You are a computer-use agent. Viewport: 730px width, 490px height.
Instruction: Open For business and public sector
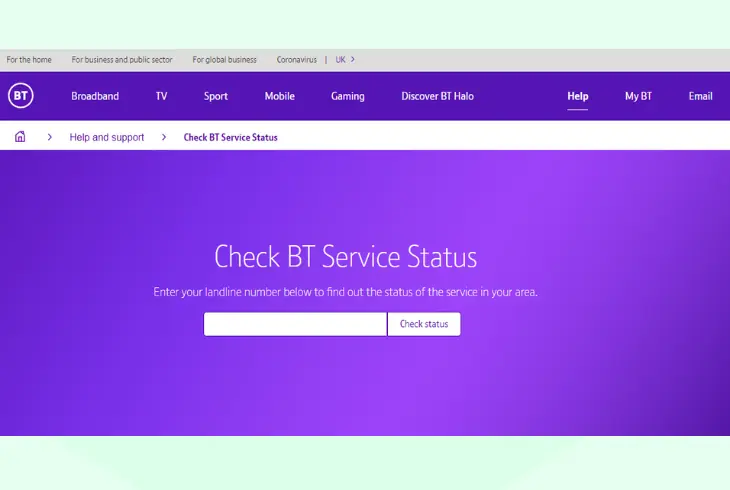tap(122, 60)
